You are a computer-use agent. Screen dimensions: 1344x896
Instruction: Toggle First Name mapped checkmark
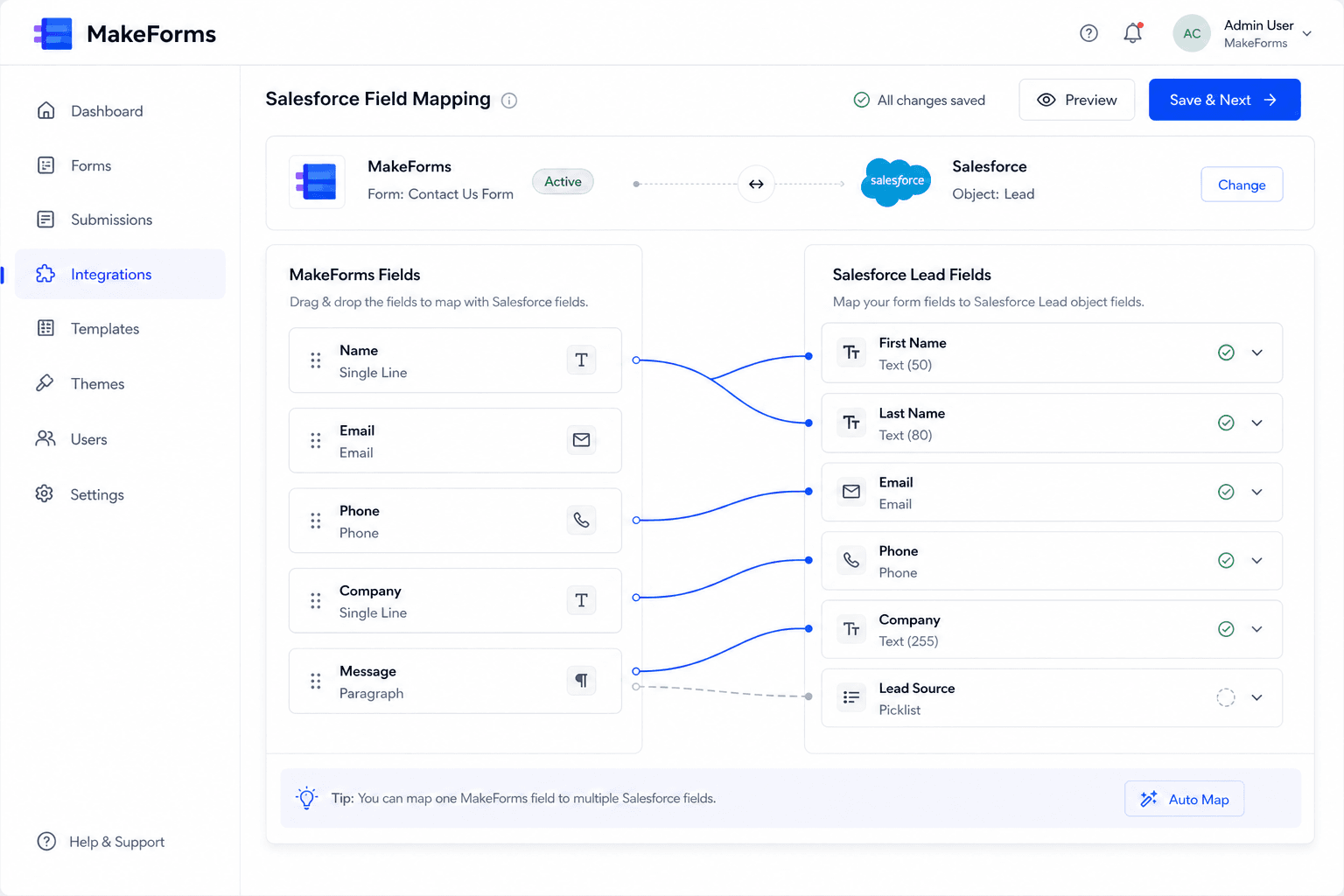click(x=1226, y=353)
